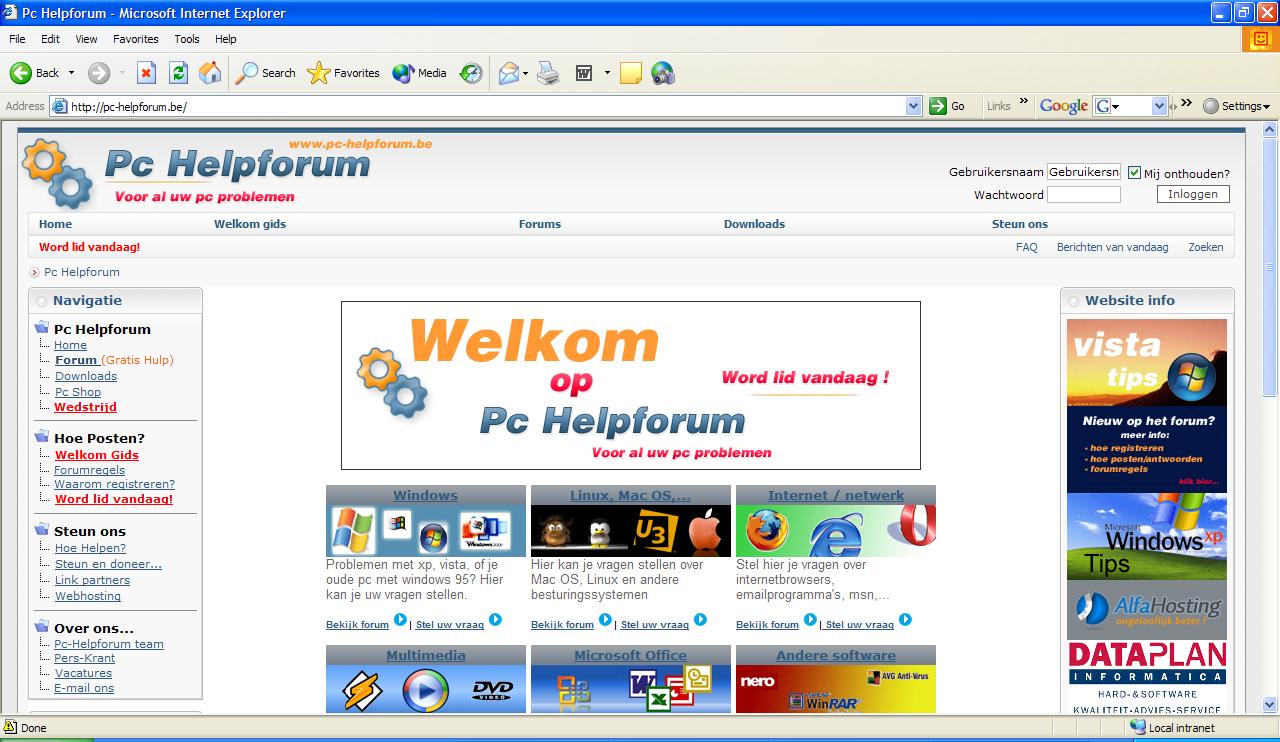Click the Google toolbar logo
Screen dimensions: 1280x742
1063,106
